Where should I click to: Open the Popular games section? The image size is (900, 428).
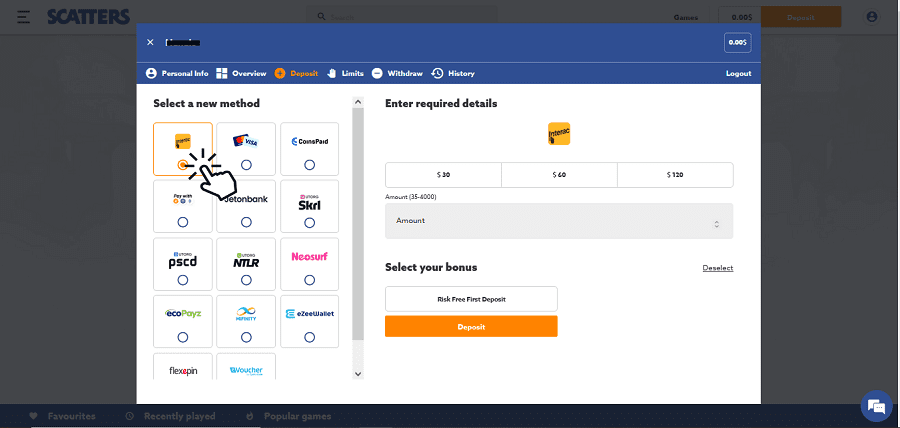(x=289, y=416)
